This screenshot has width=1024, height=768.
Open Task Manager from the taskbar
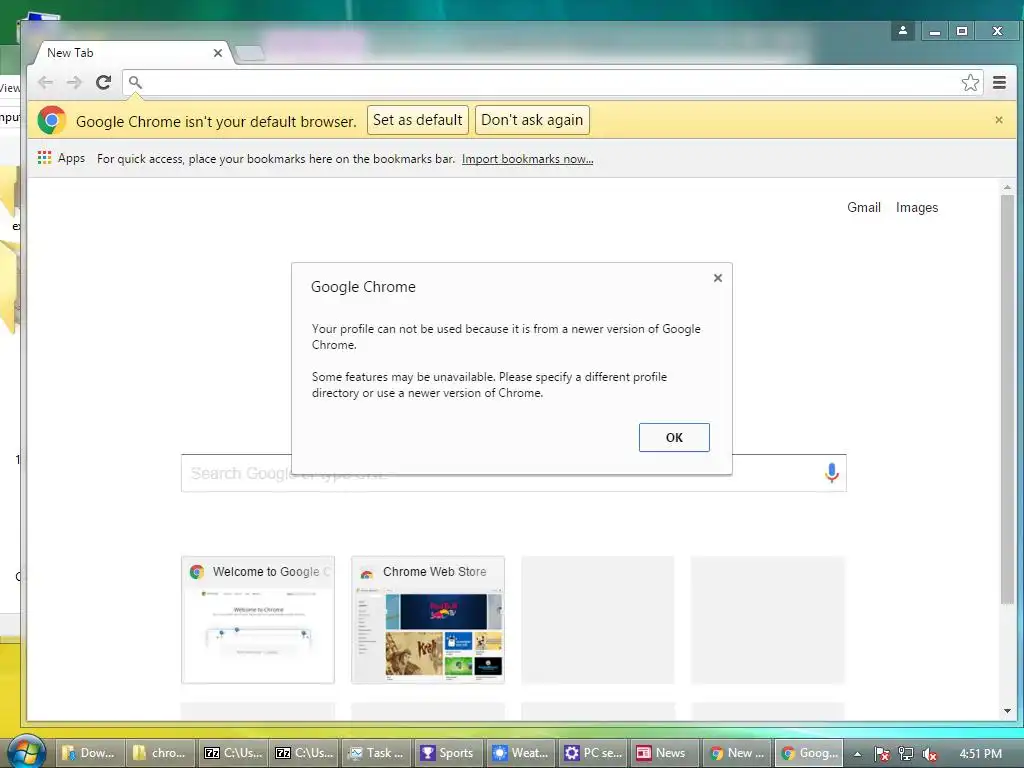pos(377,753)
